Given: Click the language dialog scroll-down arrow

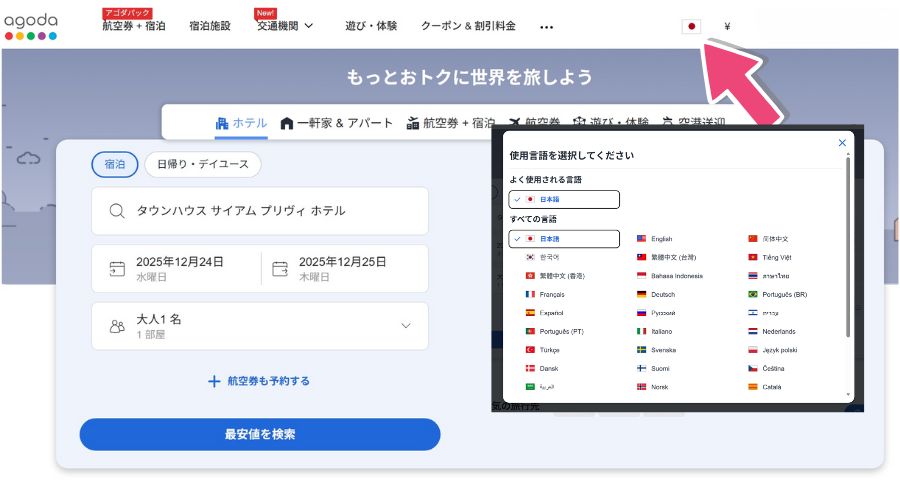Looking at the screenshot, I should pyautogui.click(x=848, y=395).
